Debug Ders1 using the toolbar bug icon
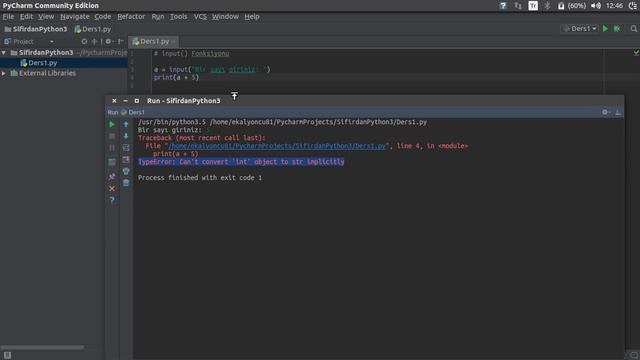Viewport: 640px width, 360px height. click(617, 29)
